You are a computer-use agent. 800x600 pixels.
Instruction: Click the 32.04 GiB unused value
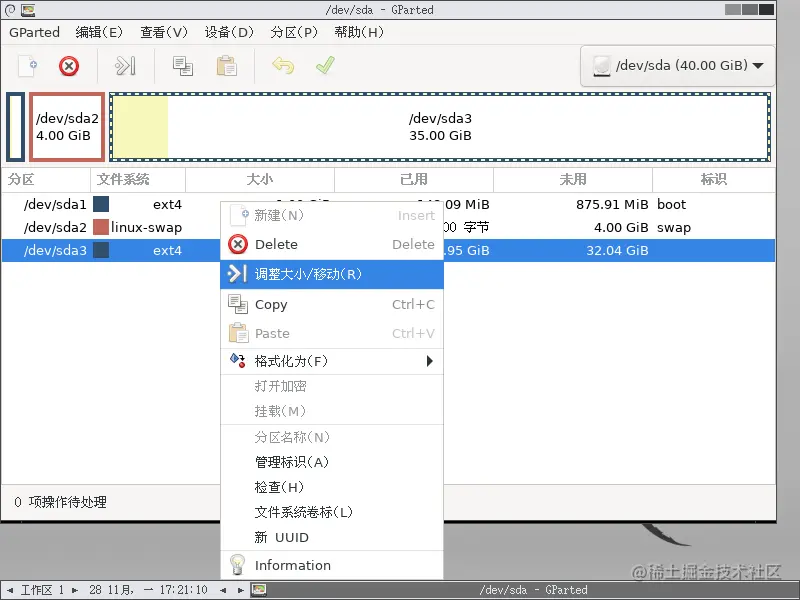(x=617, y=251)
